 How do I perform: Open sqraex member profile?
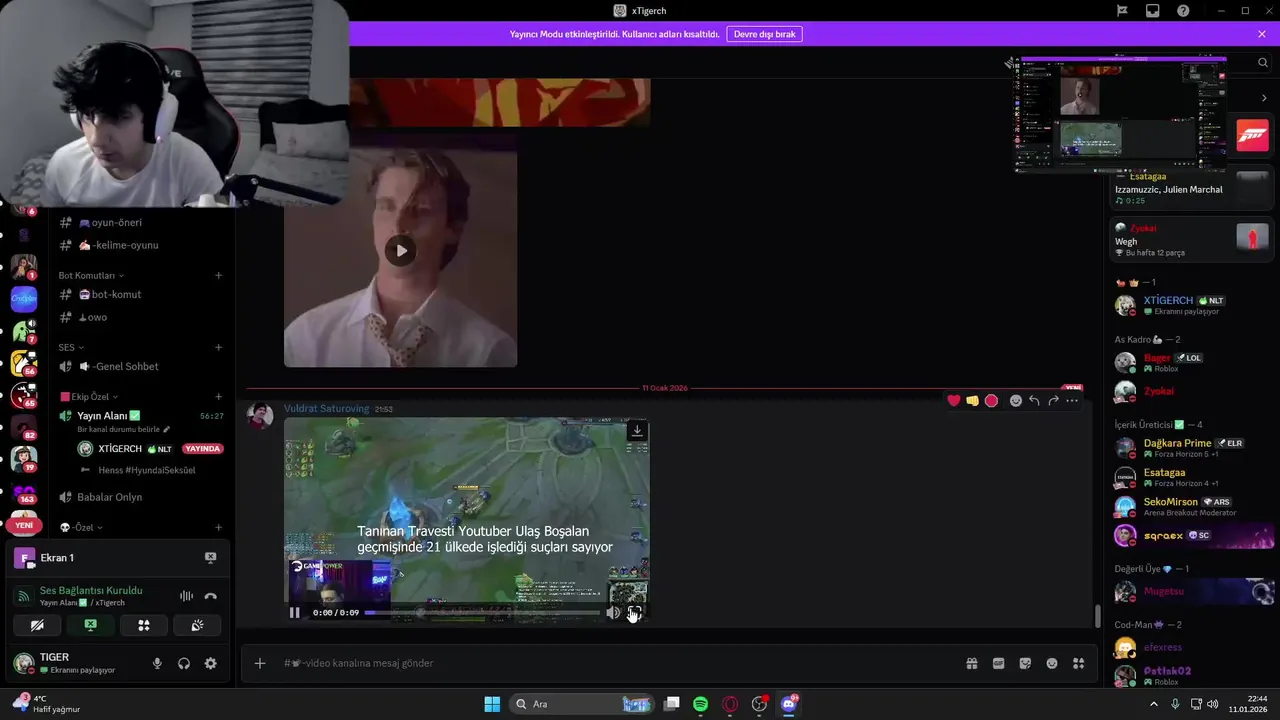tap(1194, 536)
